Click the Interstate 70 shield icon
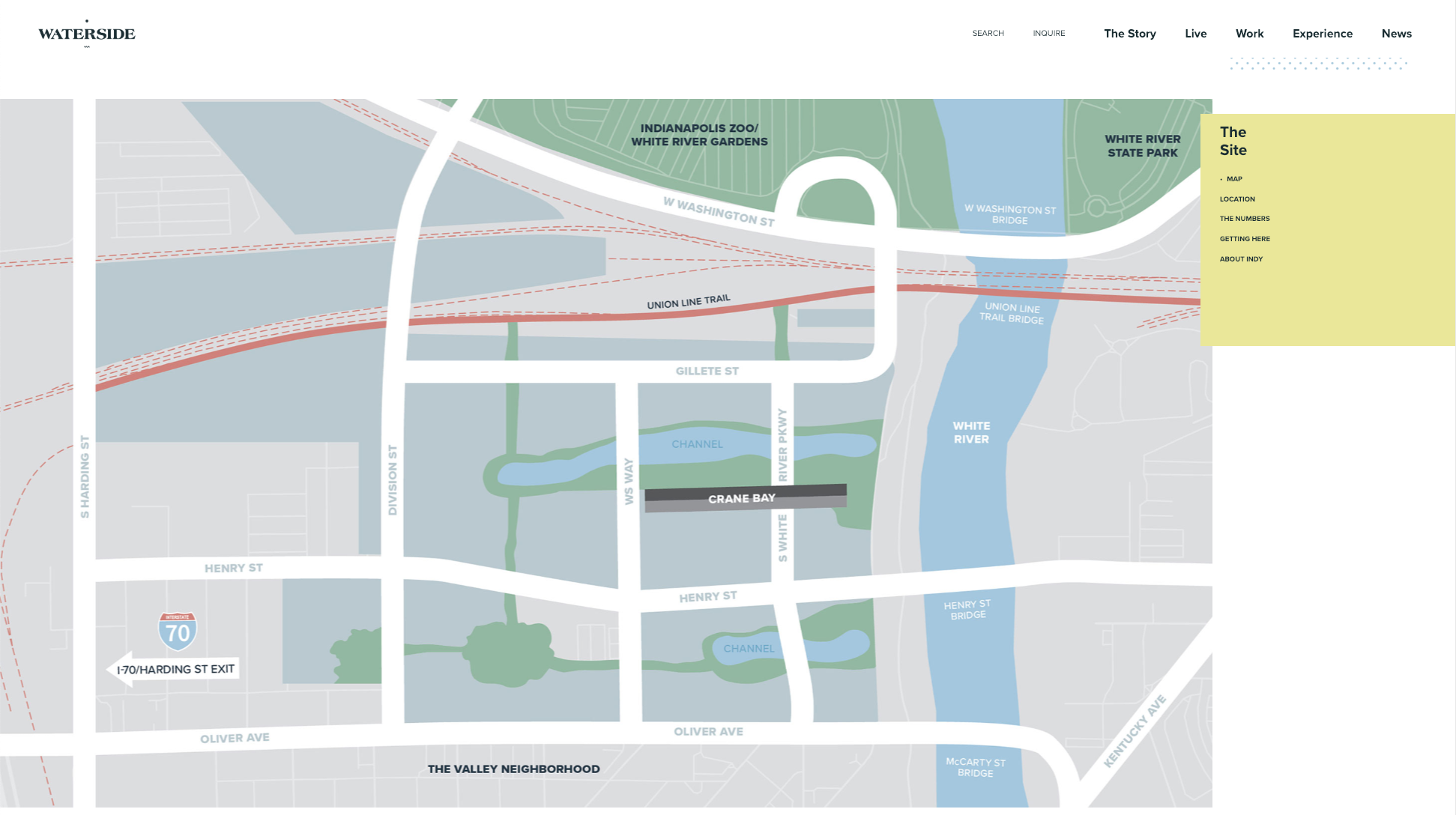 click(x=178, y=631)
